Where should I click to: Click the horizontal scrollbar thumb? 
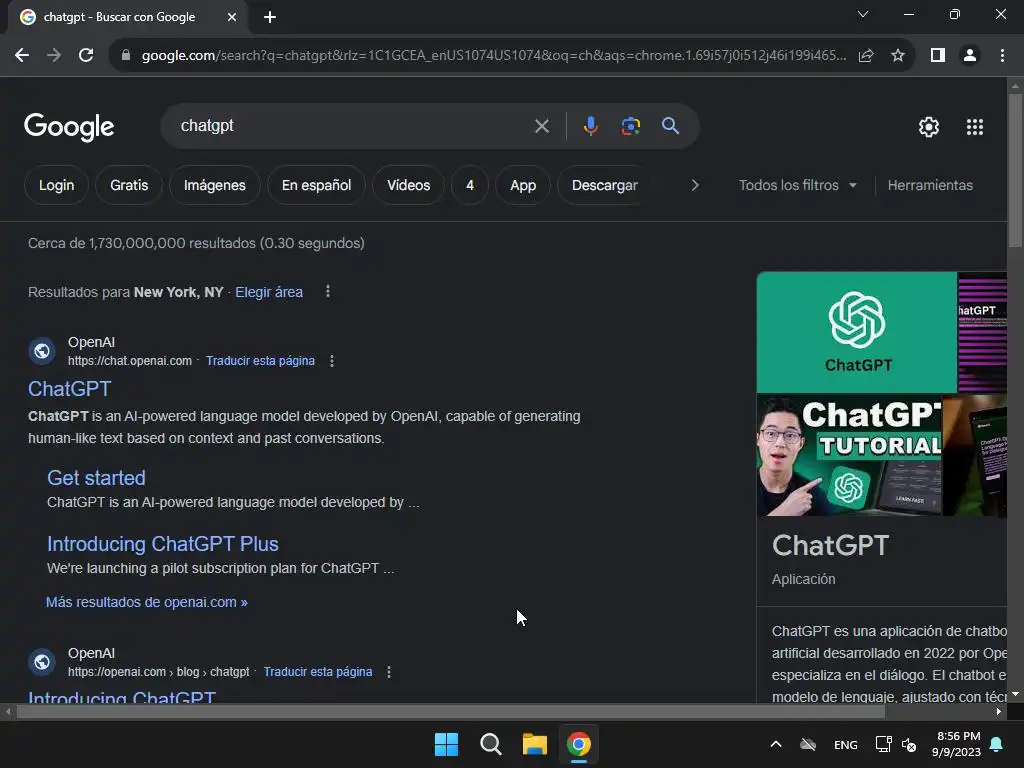451,712
